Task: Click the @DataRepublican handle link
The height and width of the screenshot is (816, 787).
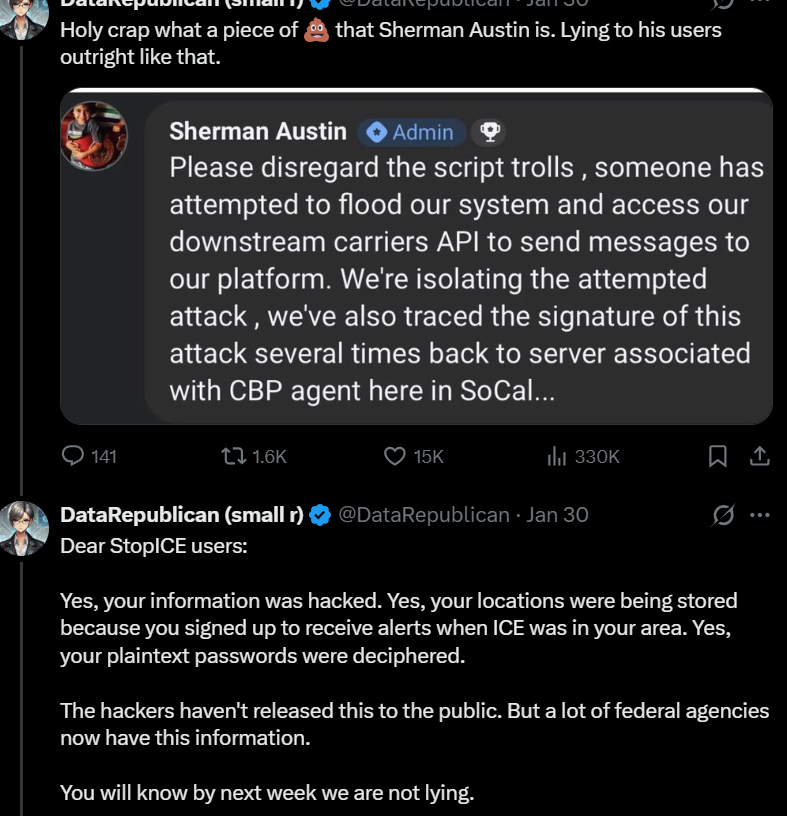Action: pos(424,515)
